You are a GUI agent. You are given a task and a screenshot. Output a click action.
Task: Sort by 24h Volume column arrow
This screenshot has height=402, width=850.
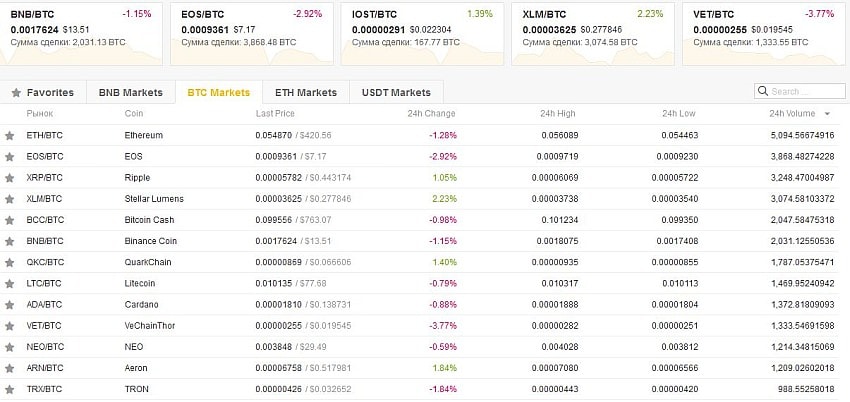click(826, 114)
